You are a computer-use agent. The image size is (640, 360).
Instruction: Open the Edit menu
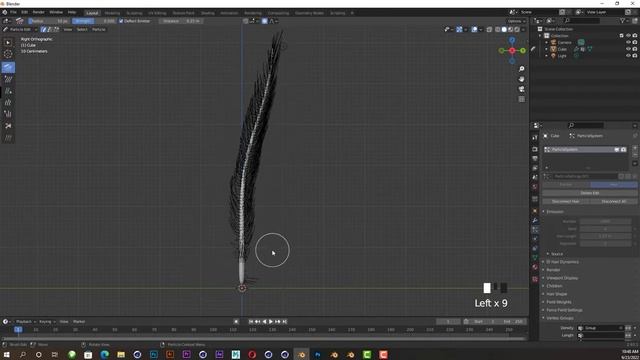[x=24, y=12]
